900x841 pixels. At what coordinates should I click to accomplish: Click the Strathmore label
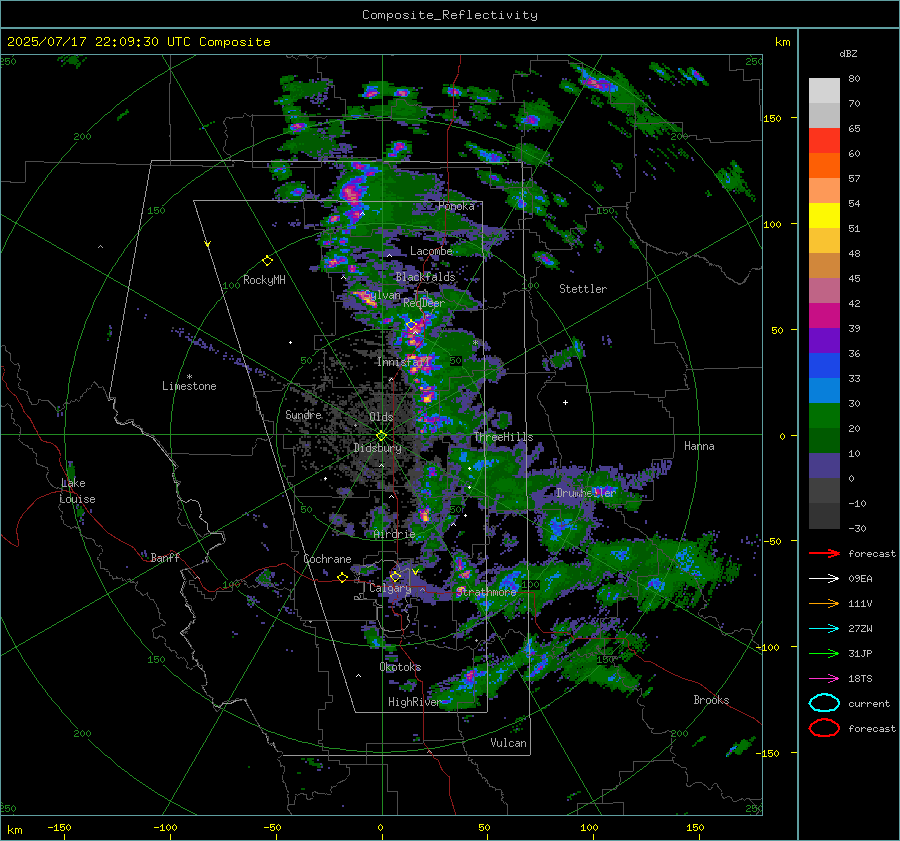click(486, 592)
